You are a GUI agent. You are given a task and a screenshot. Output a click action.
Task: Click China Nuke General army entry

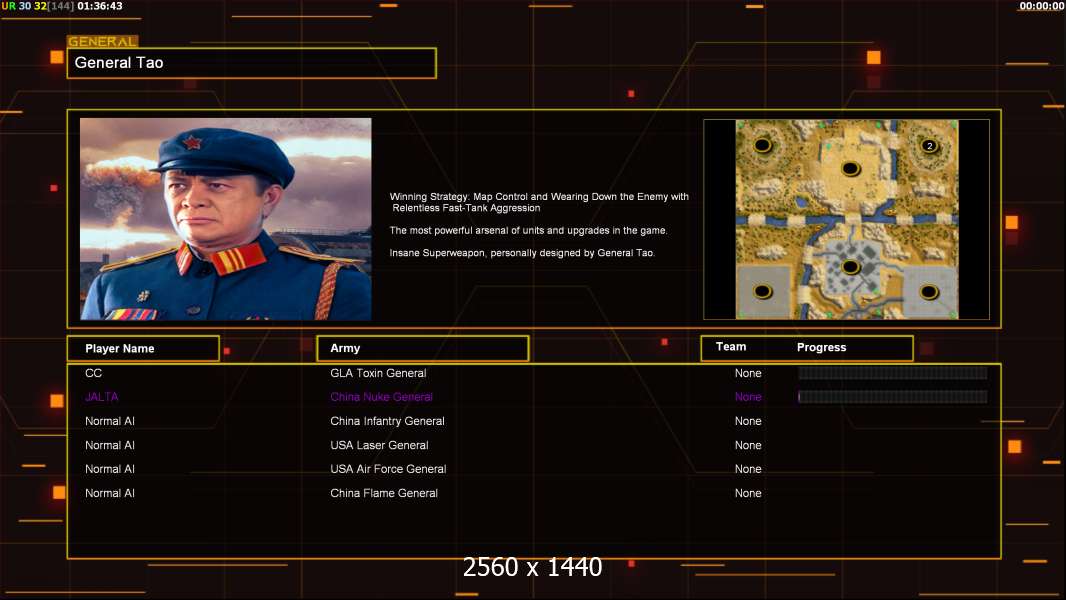[x=381, y=397]
